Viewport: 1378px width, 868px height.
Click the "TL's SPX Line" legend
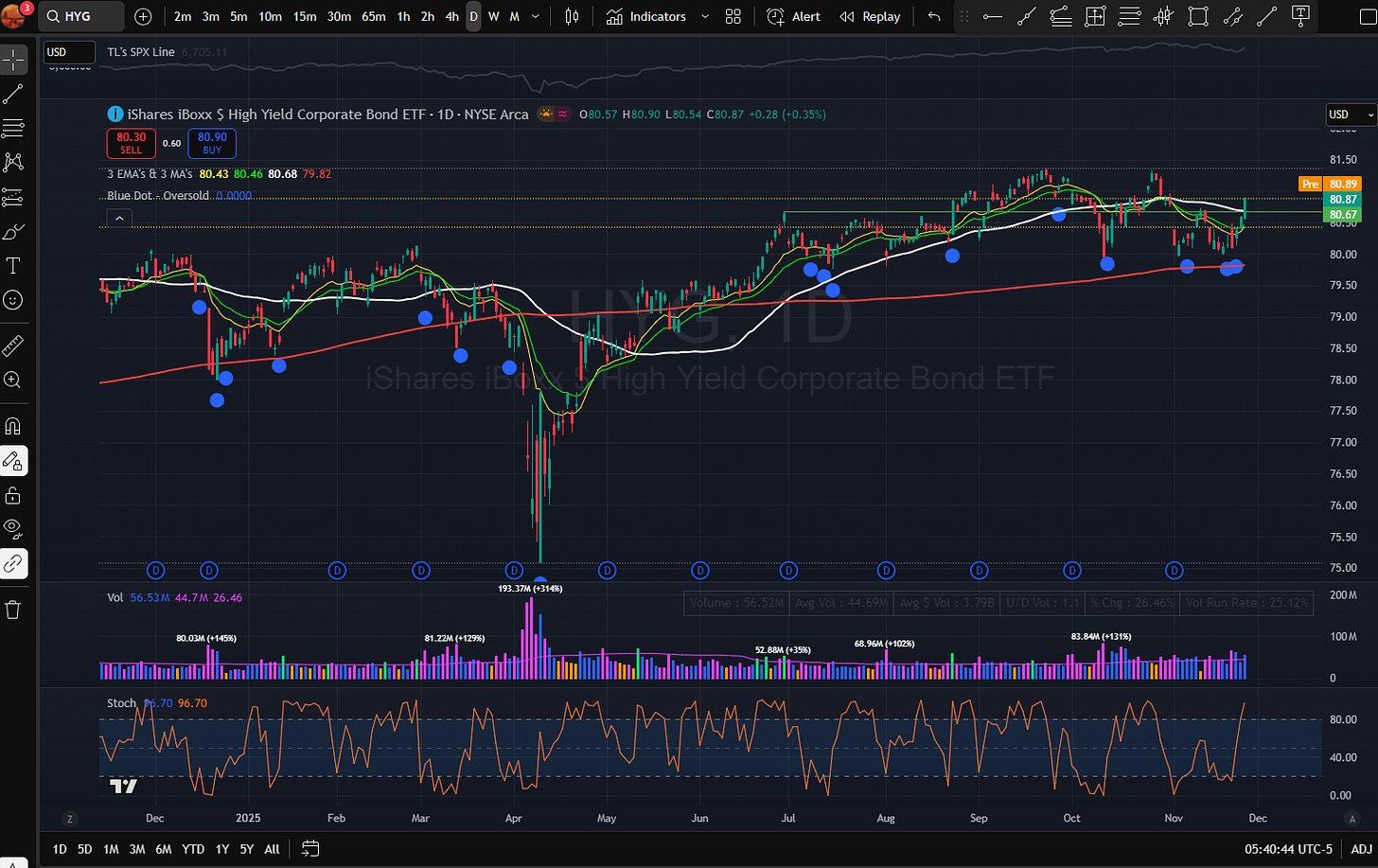(141, 52)
